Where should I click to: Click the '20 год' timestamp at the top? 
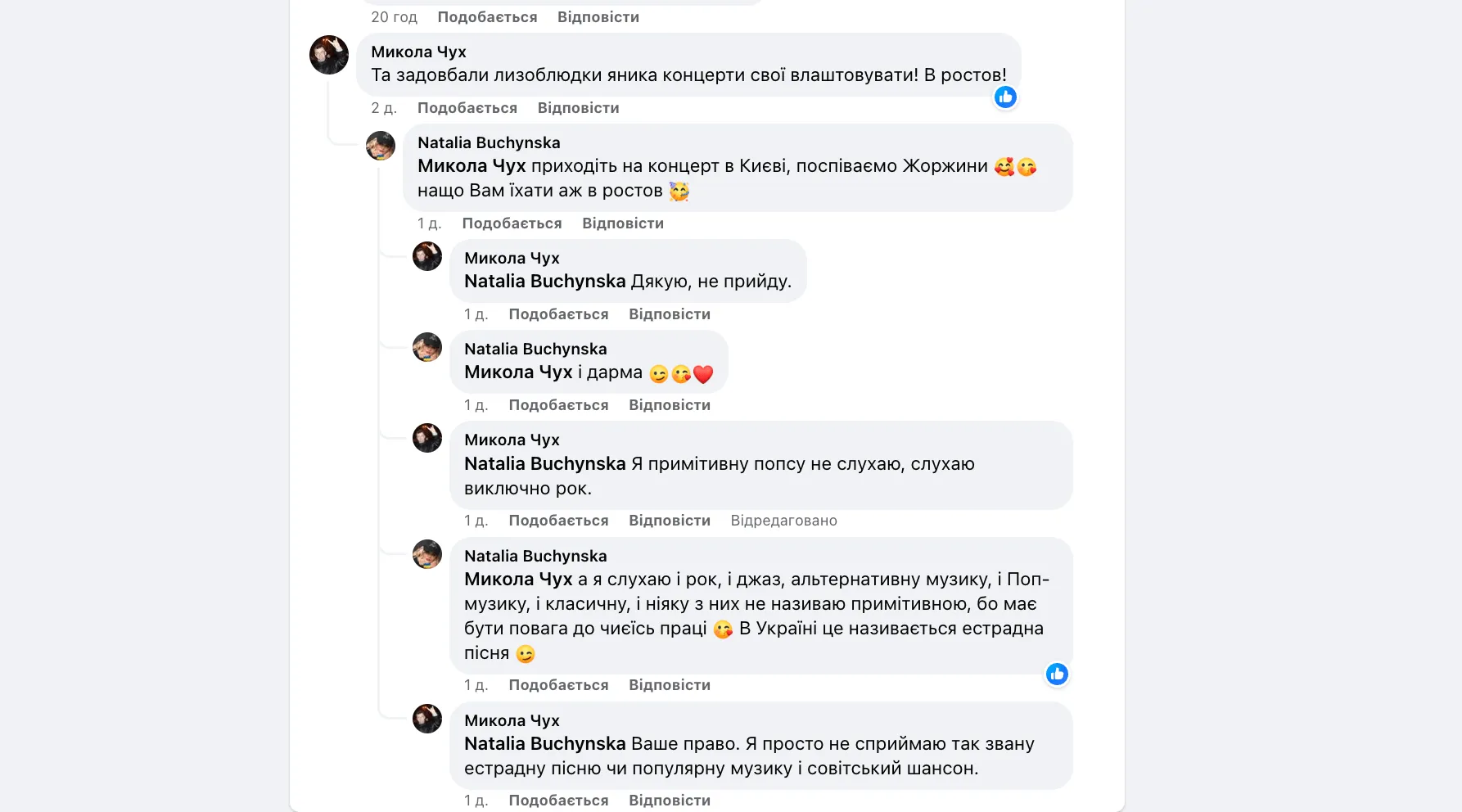pos(393,16)
